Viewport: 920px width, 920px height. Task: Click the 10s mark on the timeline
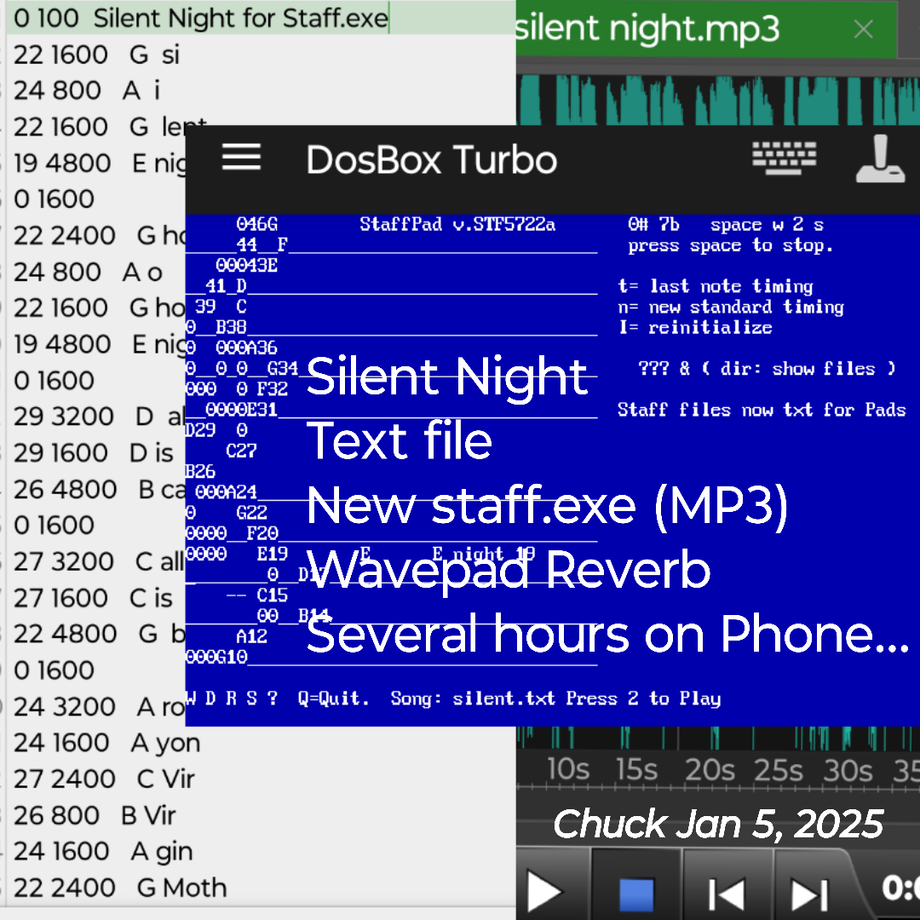click(x=567, y=770)
